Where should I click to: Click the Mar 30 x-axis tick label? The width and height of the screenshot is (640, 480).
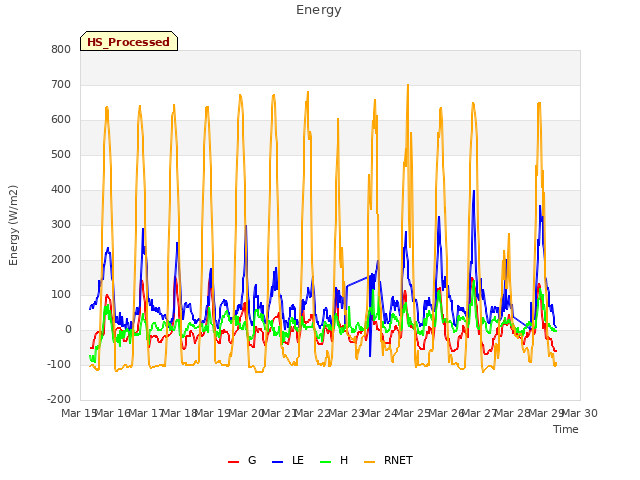(580, 413)
